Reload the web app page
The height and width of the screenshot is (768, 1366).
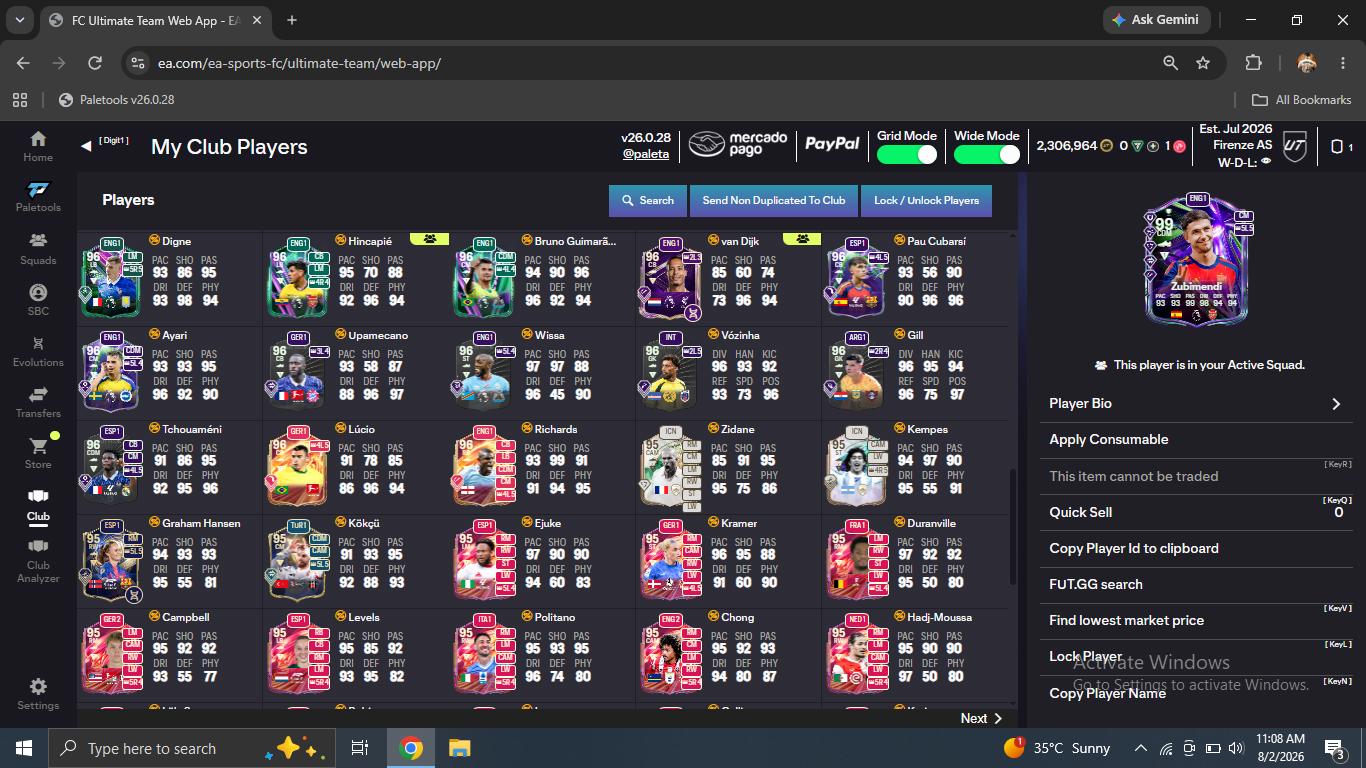[95, 63]
